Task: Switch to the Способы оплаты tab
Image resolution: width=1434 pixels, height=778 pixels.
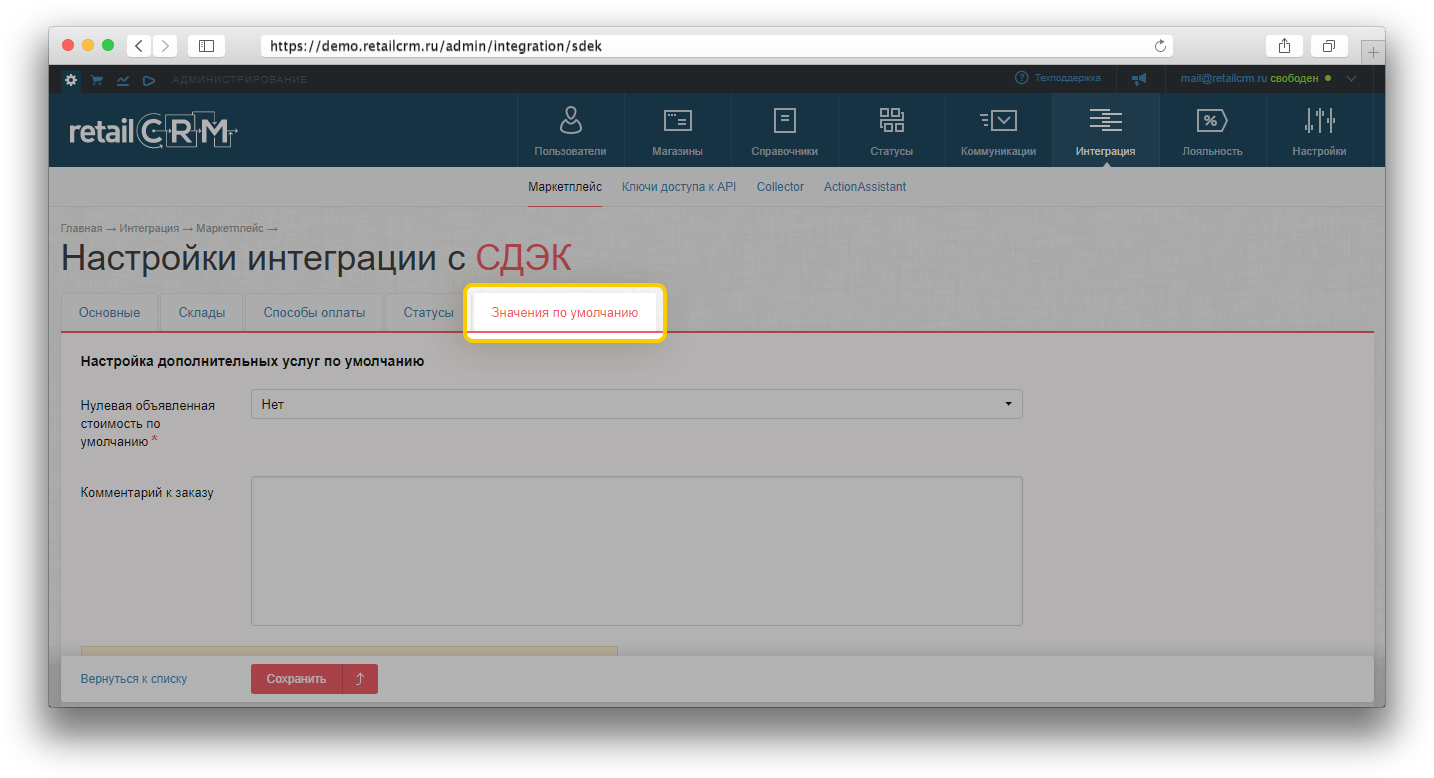Action: point(314,313)
